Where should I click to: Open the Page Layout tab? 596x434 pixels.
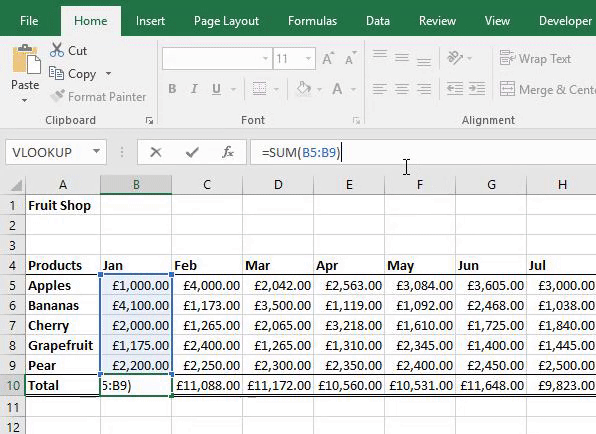click(x=226, y=21)
